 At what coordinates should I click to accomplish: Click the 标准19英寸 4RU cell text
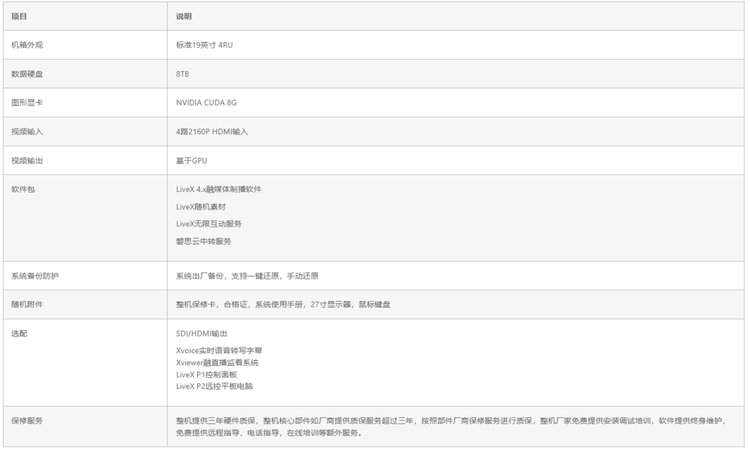(204, 45)
